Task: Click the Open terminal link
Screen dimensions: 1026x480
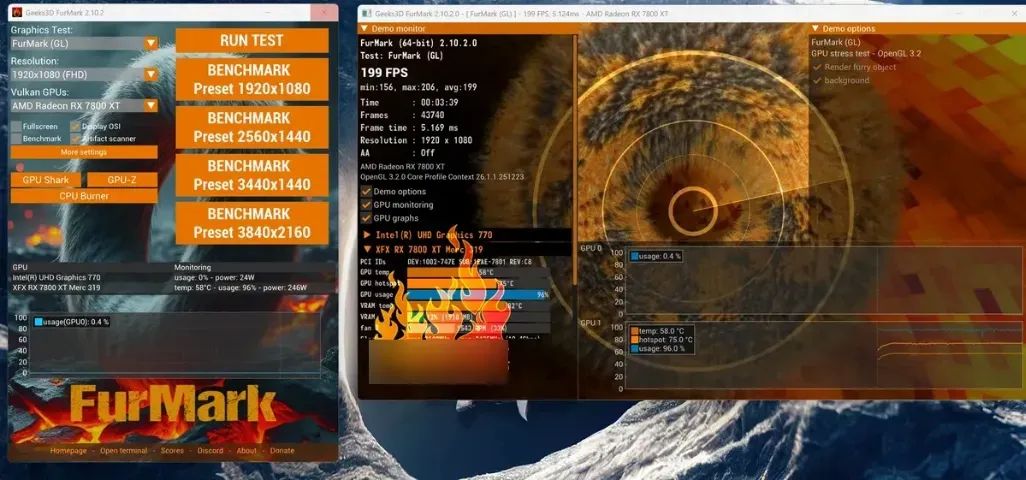Action: tap(124, 450)
